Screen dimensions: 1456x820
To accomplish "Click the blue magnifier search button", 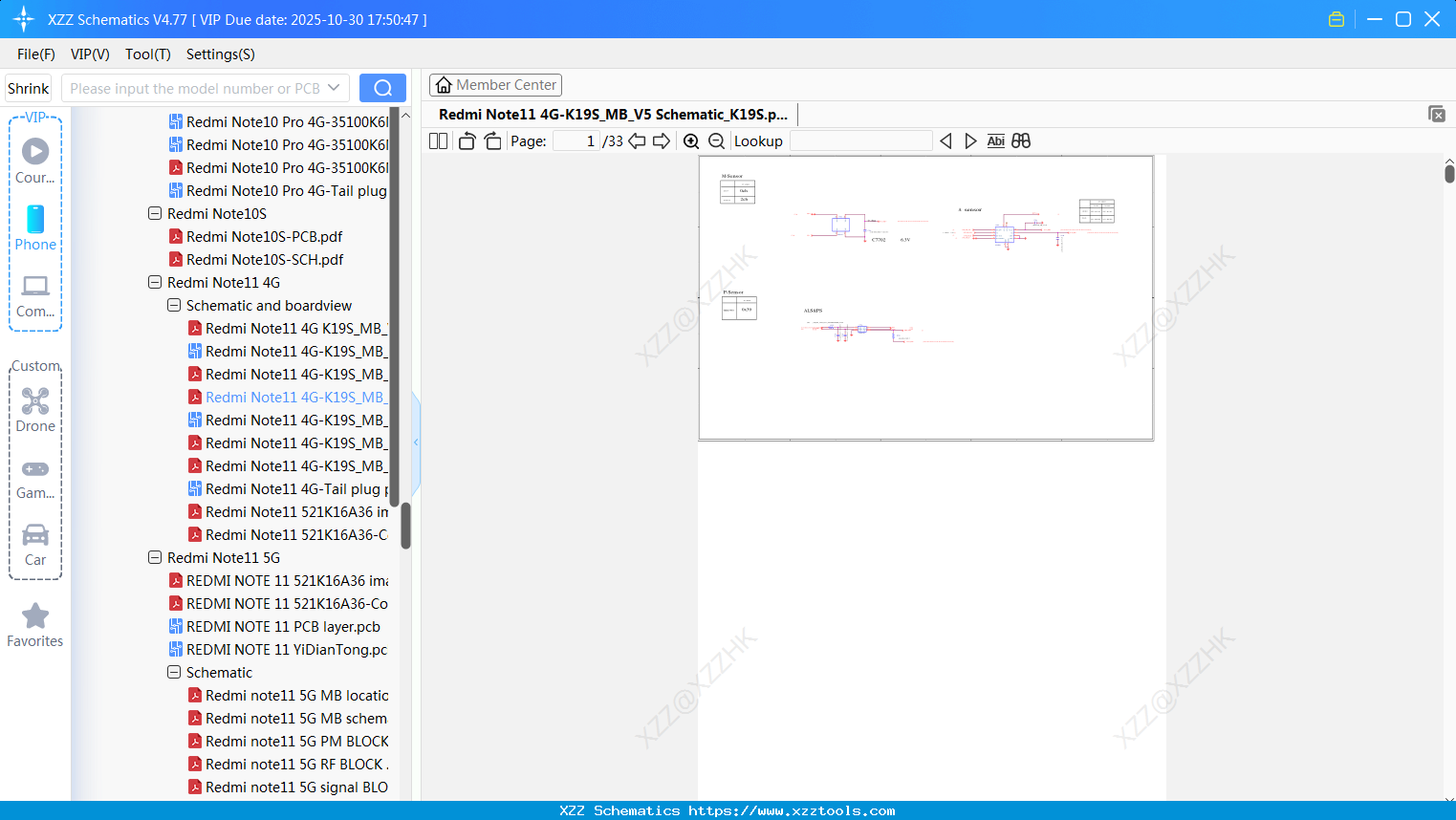I will (382, 87).
